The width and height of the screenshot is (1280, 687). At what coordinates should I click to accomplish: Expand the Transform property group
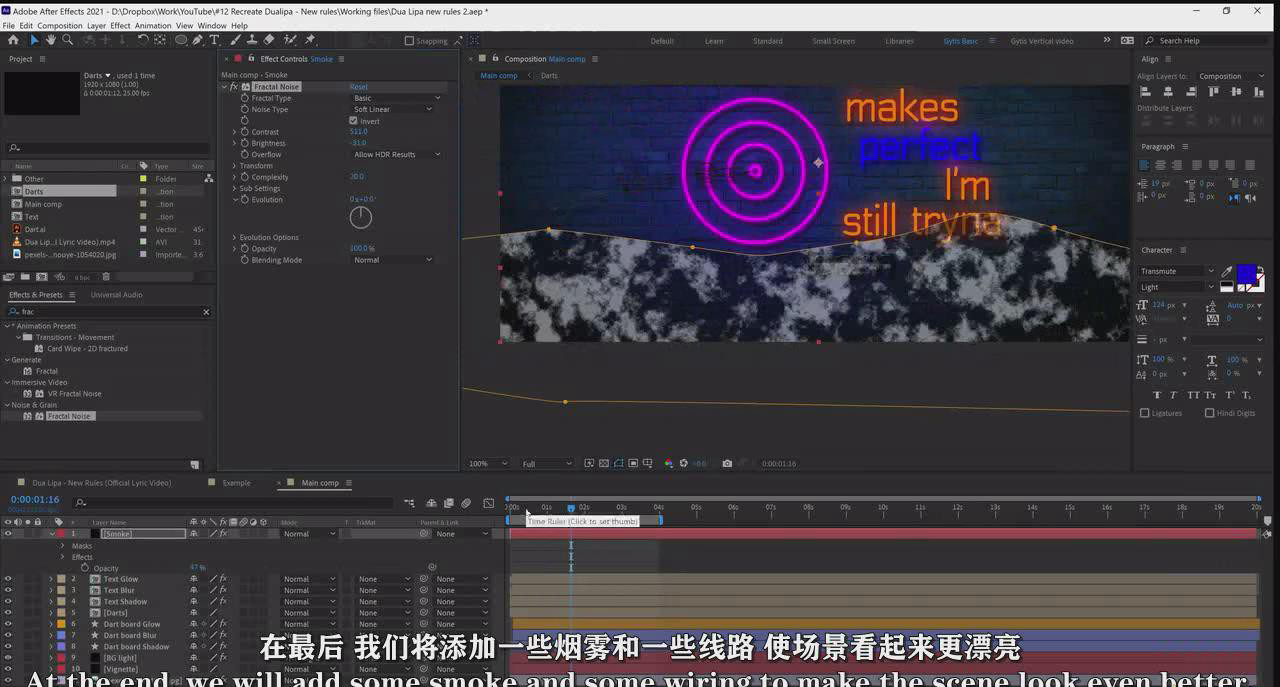coord(235,166)
